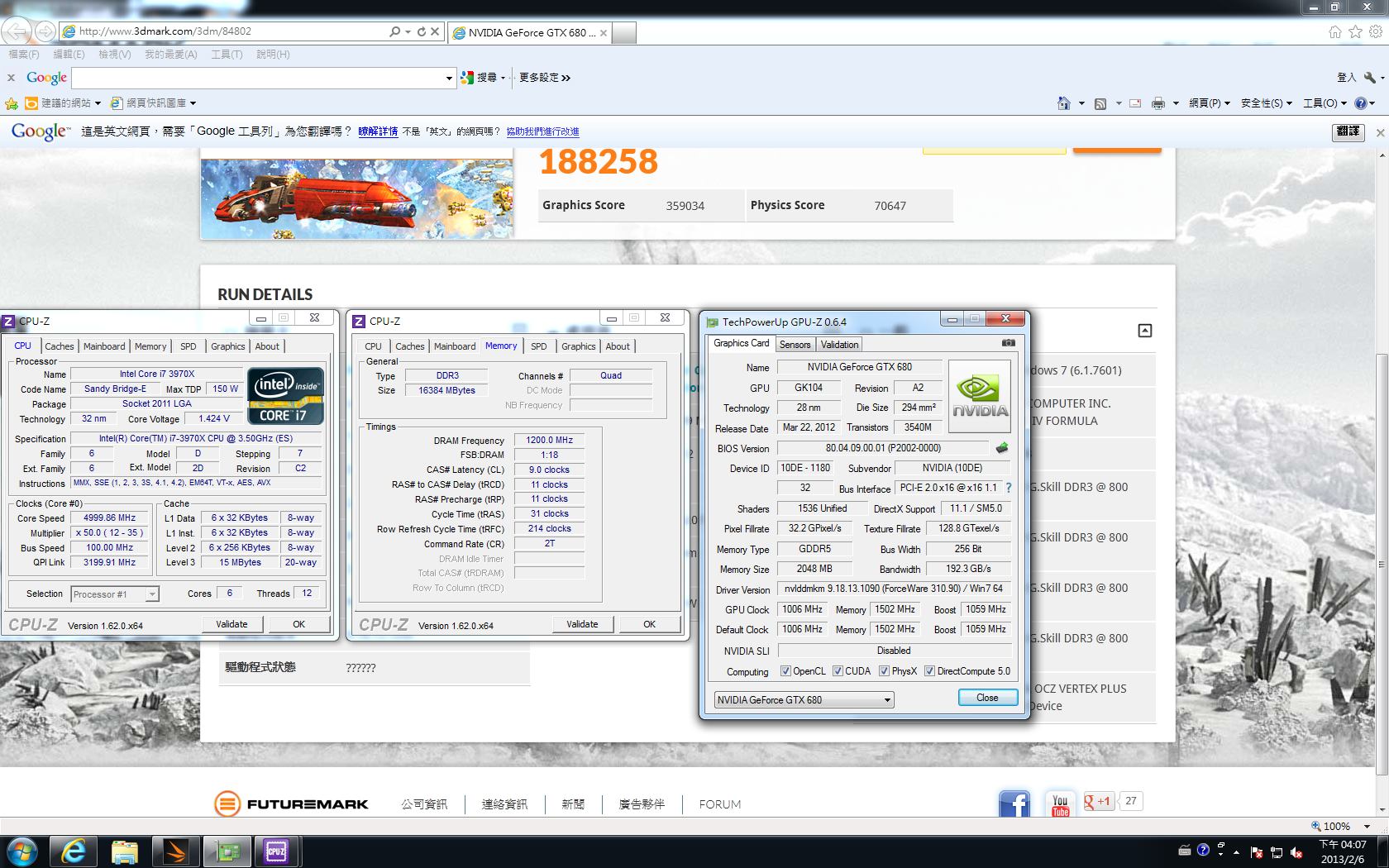Click Validate in the left CPU-Z window
This screenshot has height=868, width=1389.
(x=231, y=624)
